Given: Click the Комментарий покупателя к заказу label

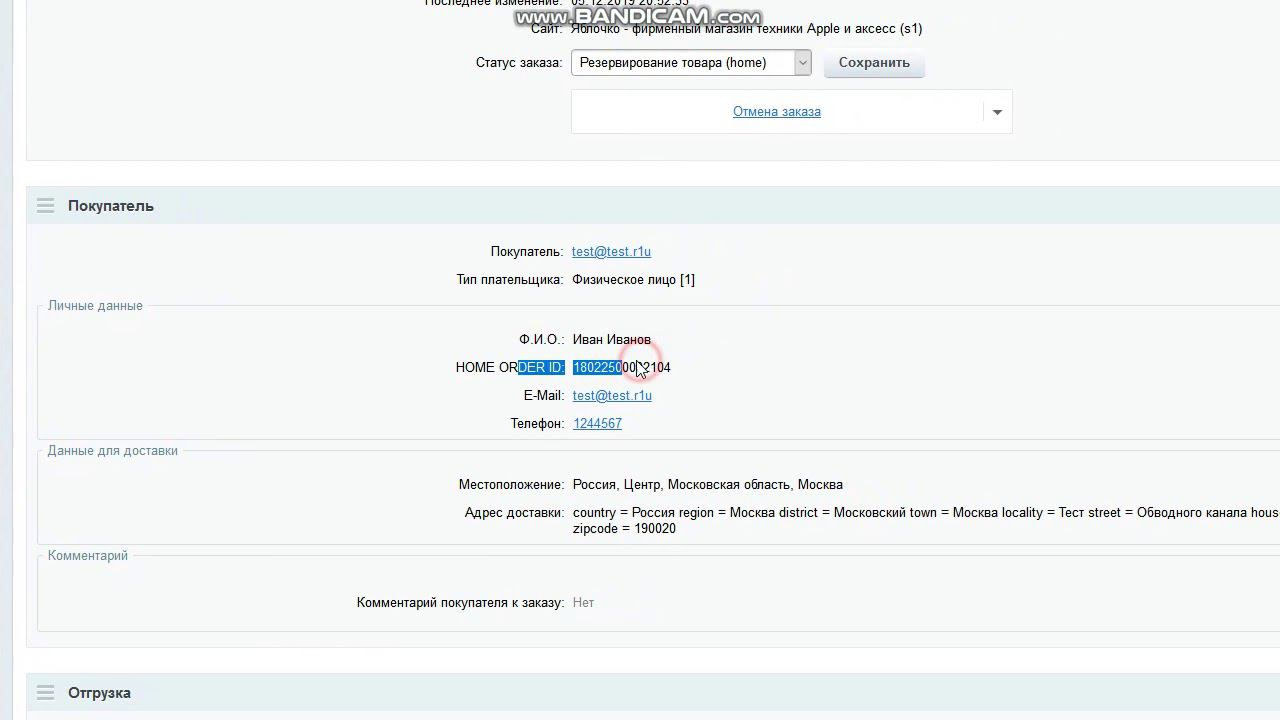Looking at the screenshot, I should 460,602.
